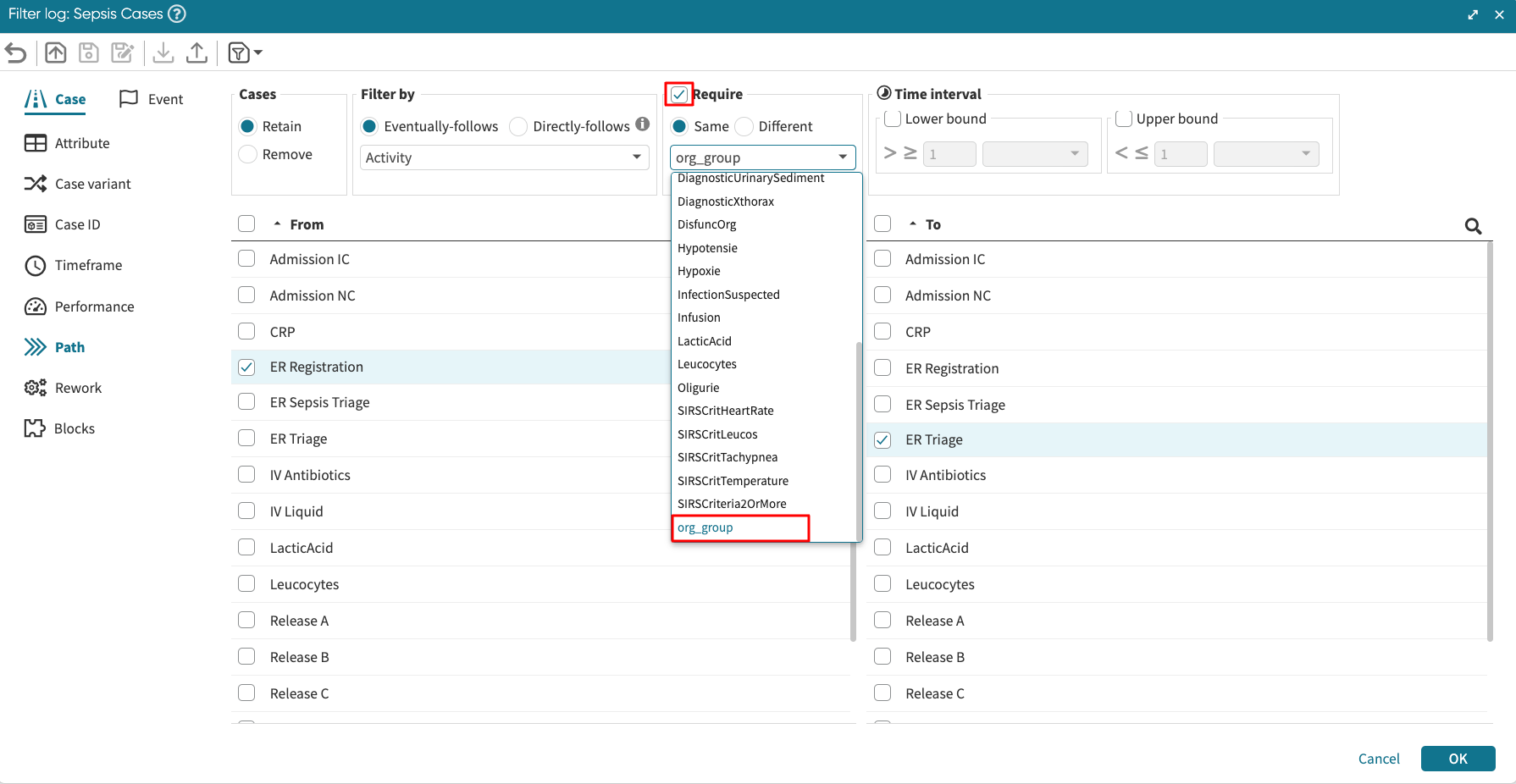
Task: Click the info icon next to Directly-follows
Action: (x=643, y=124)
